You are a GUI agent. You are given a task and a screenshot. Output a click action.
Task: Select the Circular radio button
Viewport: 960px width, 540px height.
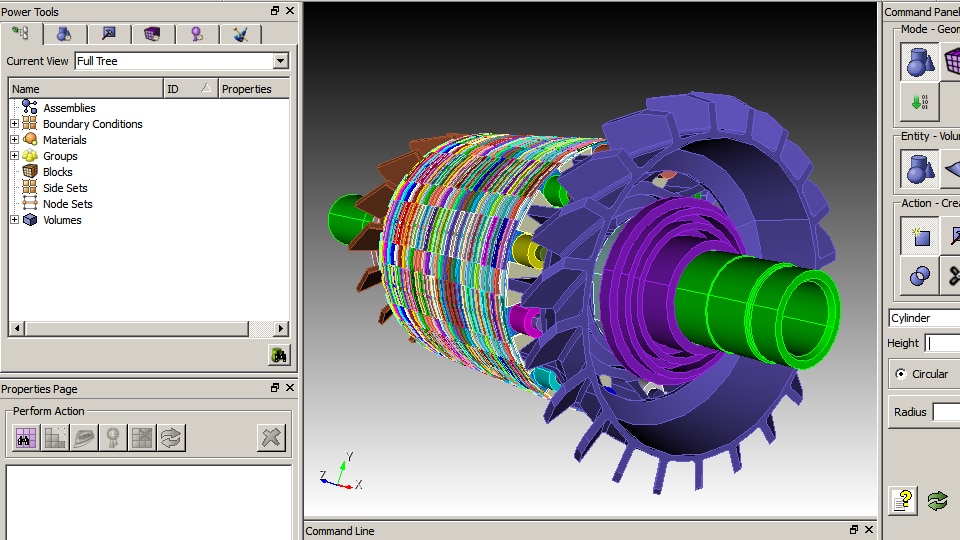pyautogui.click(x=901, y=374)
